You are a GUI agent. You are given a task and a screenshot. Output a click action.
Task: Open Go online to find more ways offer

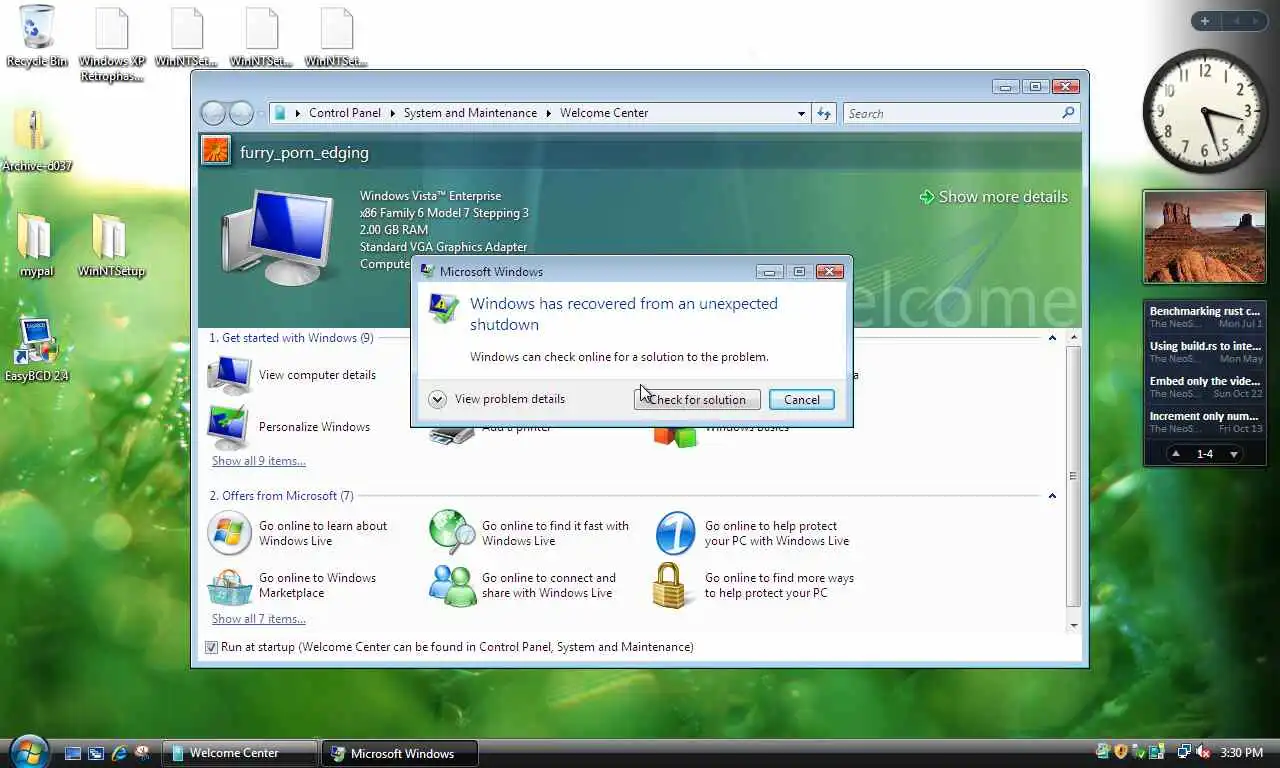(754, 585)
